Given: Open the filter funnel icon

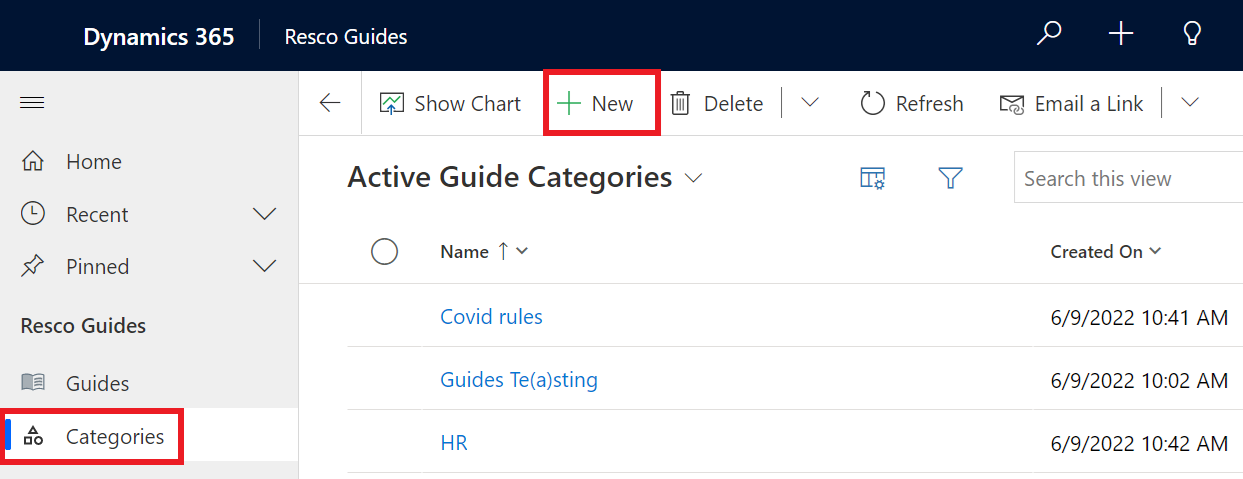Looking at the screenshot, I should pyautogui.click(x=950, y=178).
